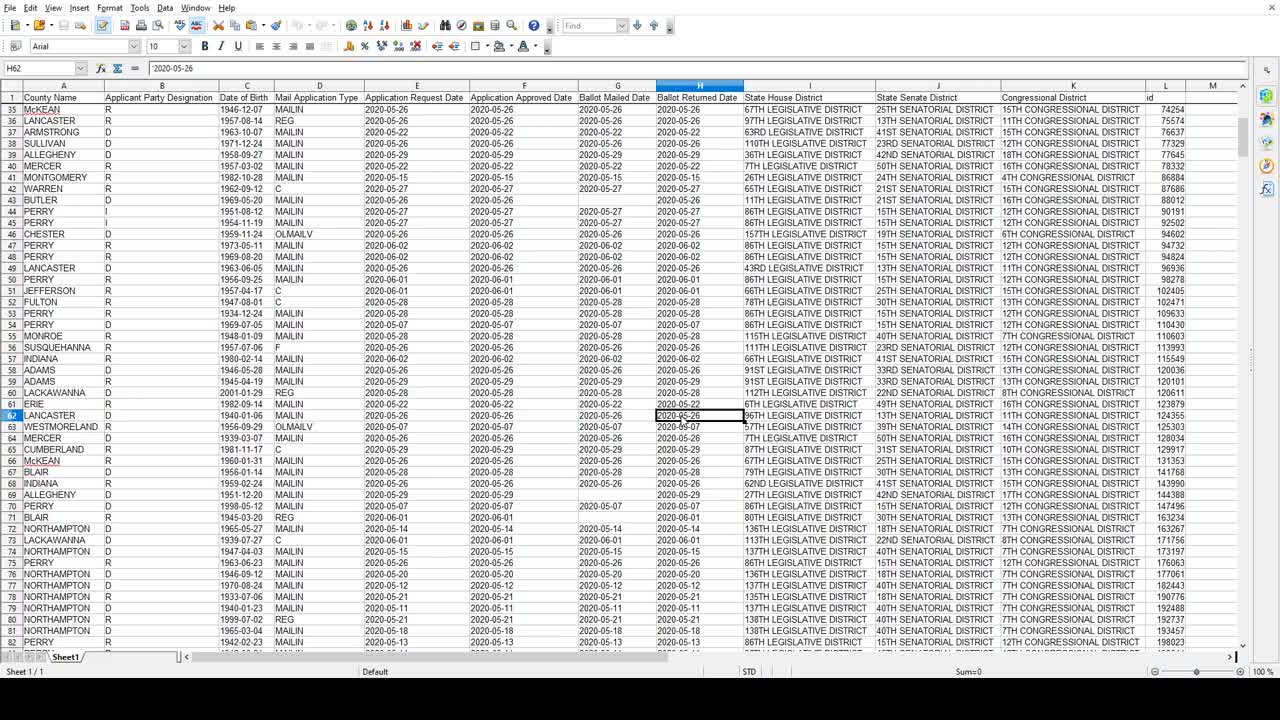1280x720 pixels.
Task: Select the Format Paintbrush tool
Action: [x=276, y=25]
